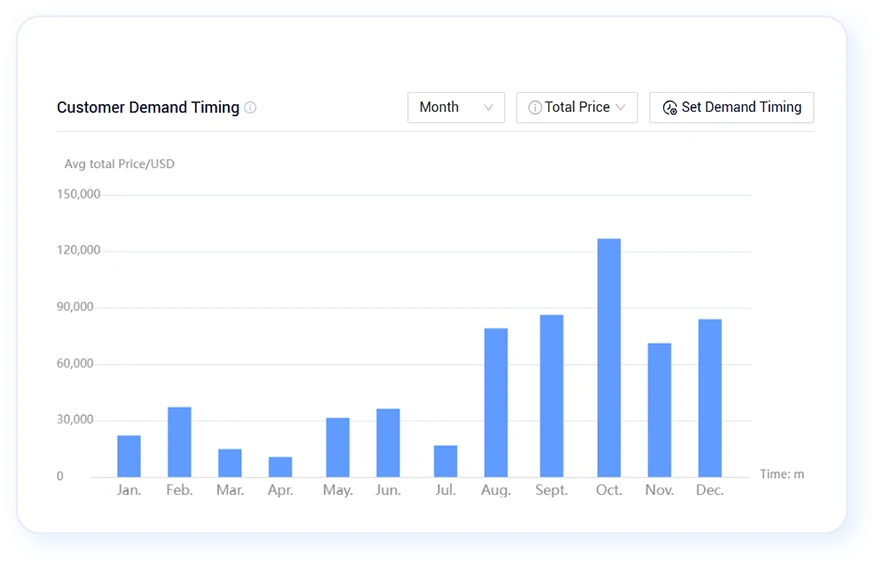Click the clock icon in Set Demand Timing

[670, 108]
